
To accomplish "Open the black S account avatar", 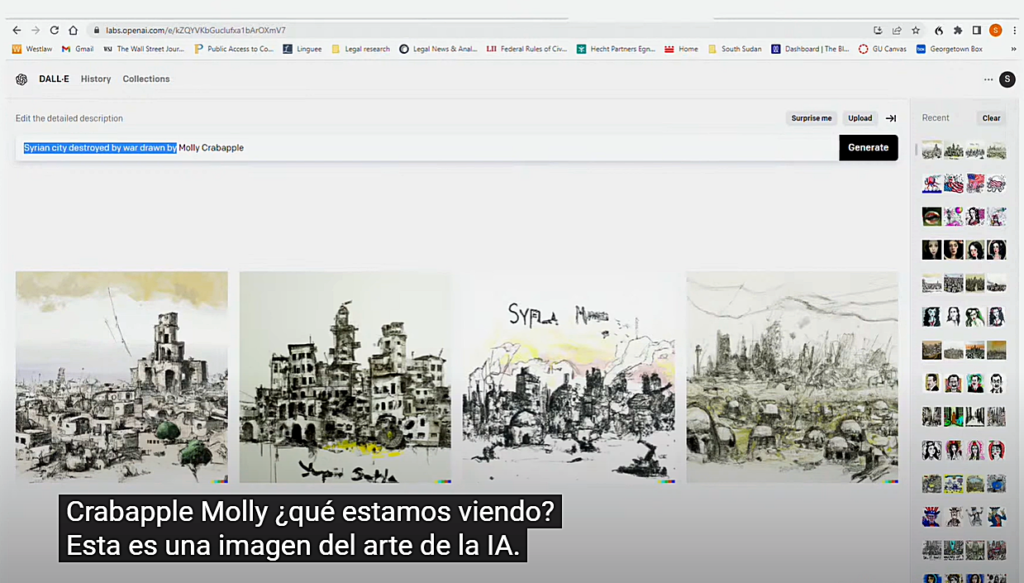I will (1008, 79).
